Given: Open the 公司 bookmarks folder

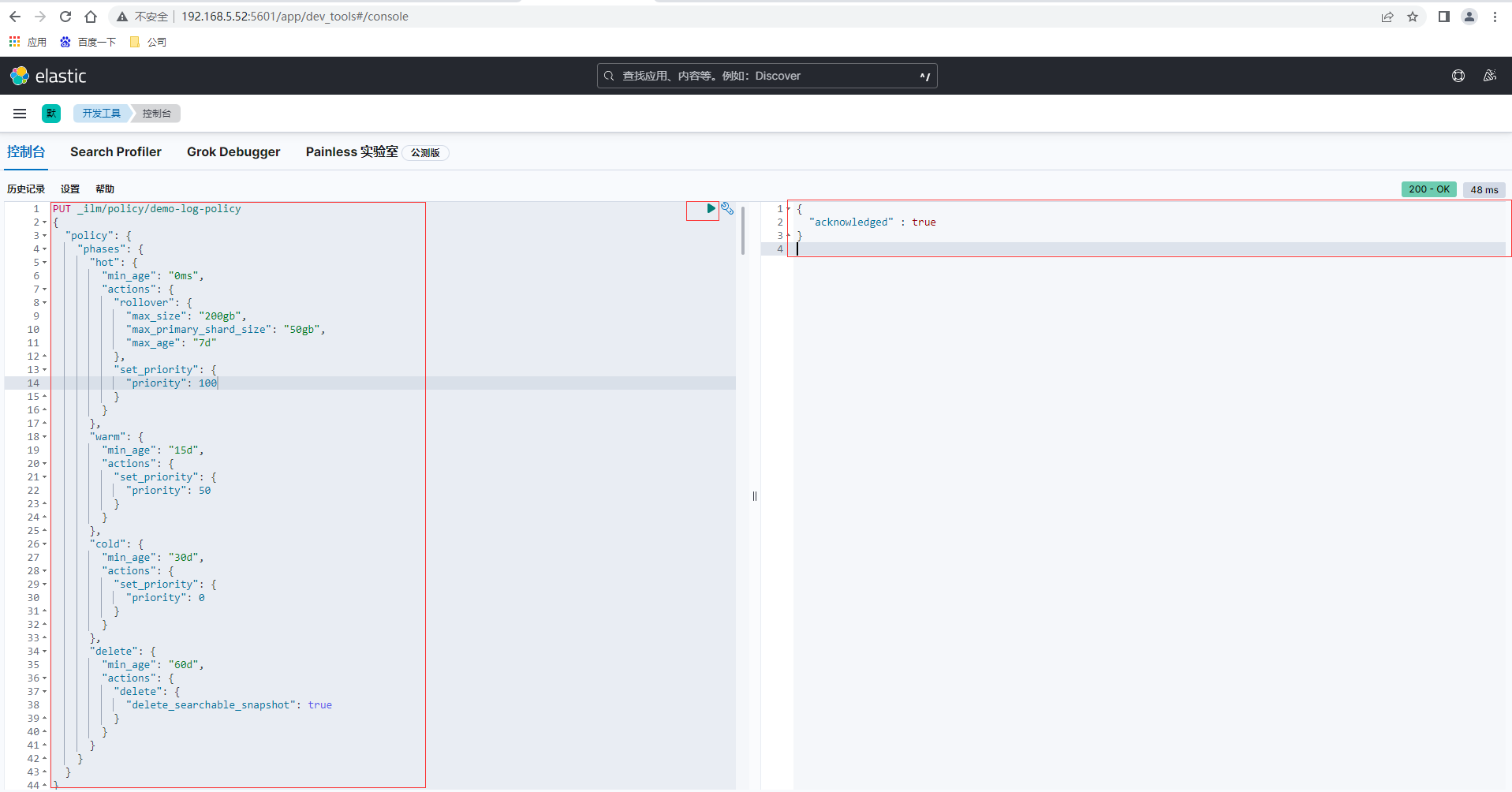Looking at the screenshot, I should click(148, 42).
